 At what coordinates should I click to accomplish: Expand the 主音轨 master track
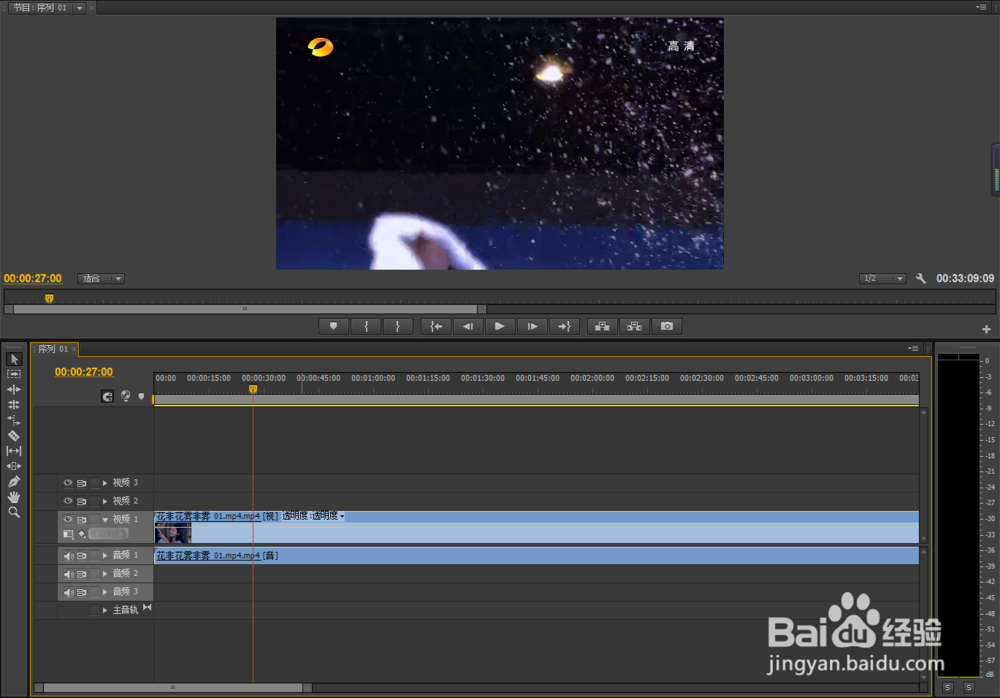[105, 610]
